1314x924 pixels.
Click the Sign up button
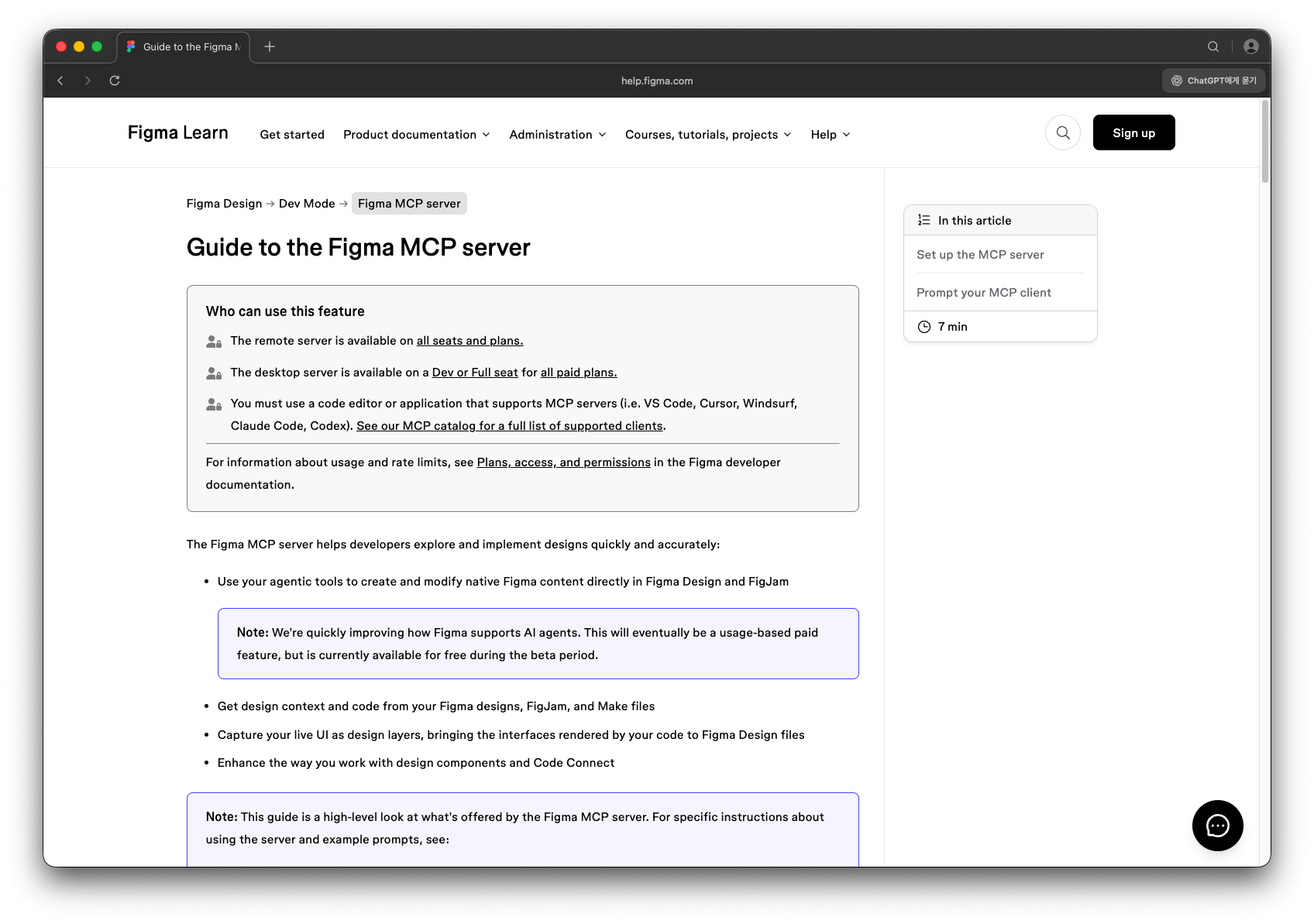coord(1133,132)
